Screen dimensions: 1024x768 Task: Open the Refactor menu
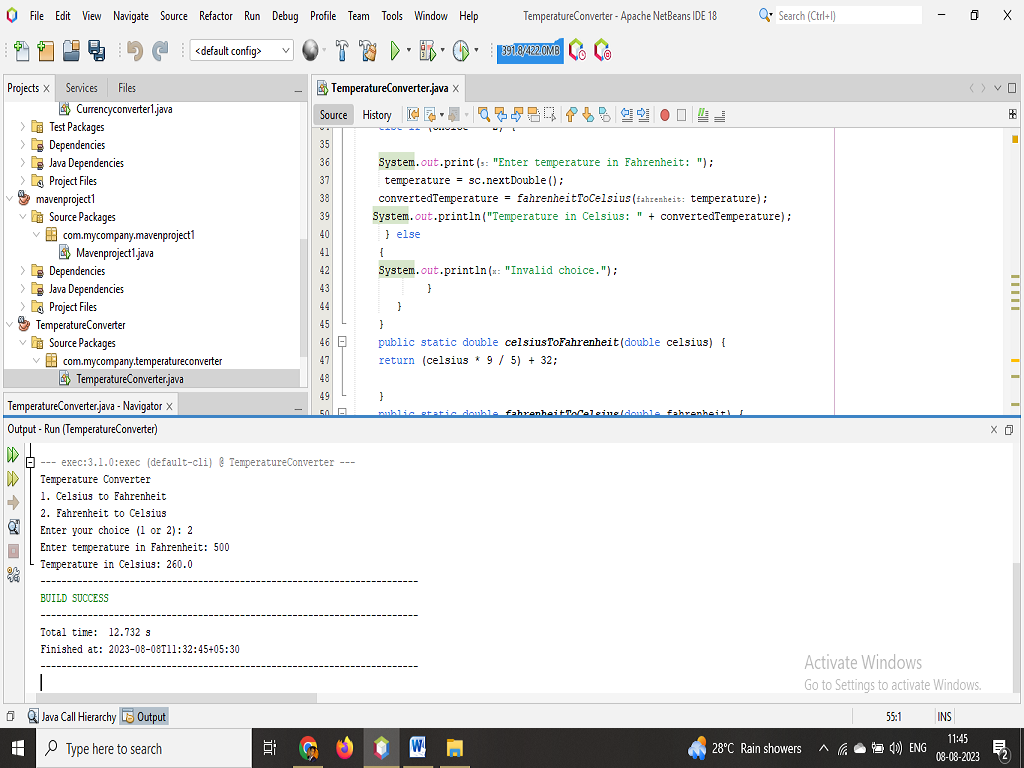click(216, 16)
